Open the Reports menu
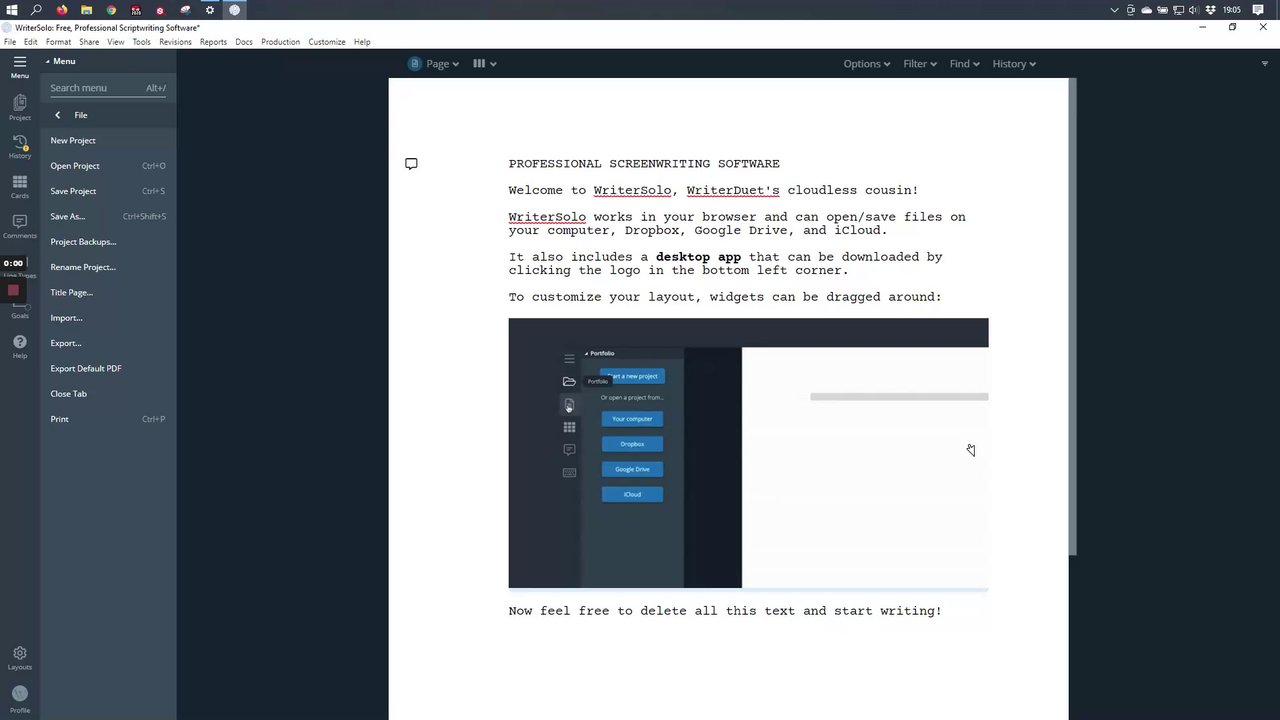The image size is (1280, 720). click(213, 42)
